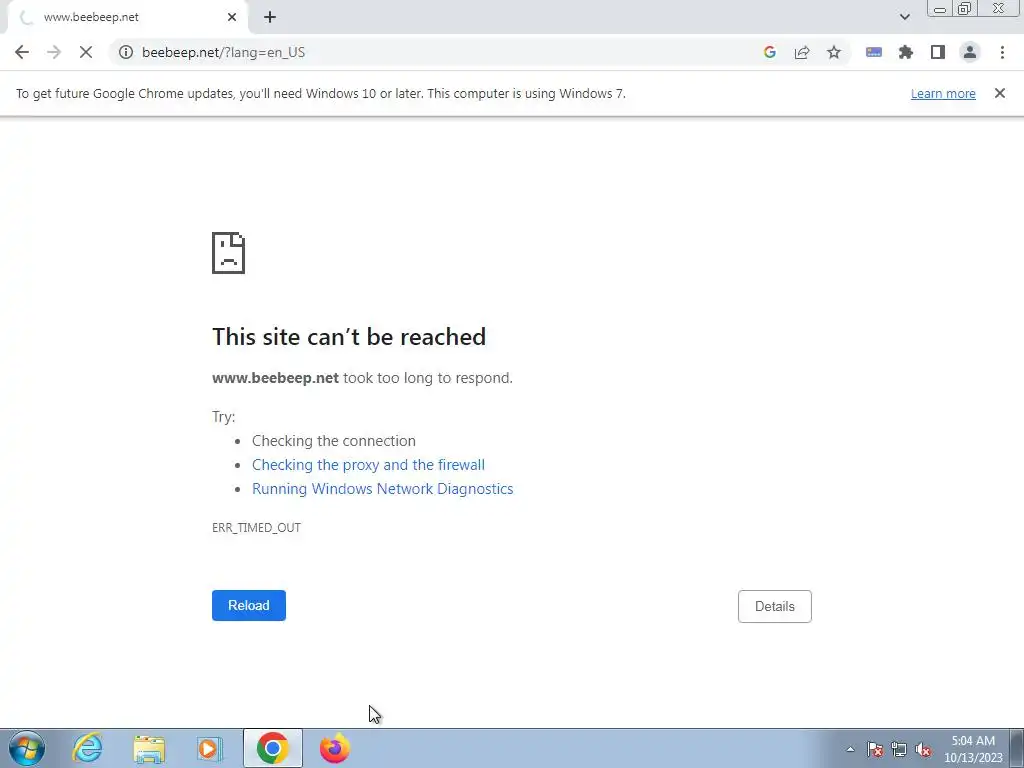Open Windows Media Player from taskbar
Viewport: 1024px width, 768px height.
(209, 748)
